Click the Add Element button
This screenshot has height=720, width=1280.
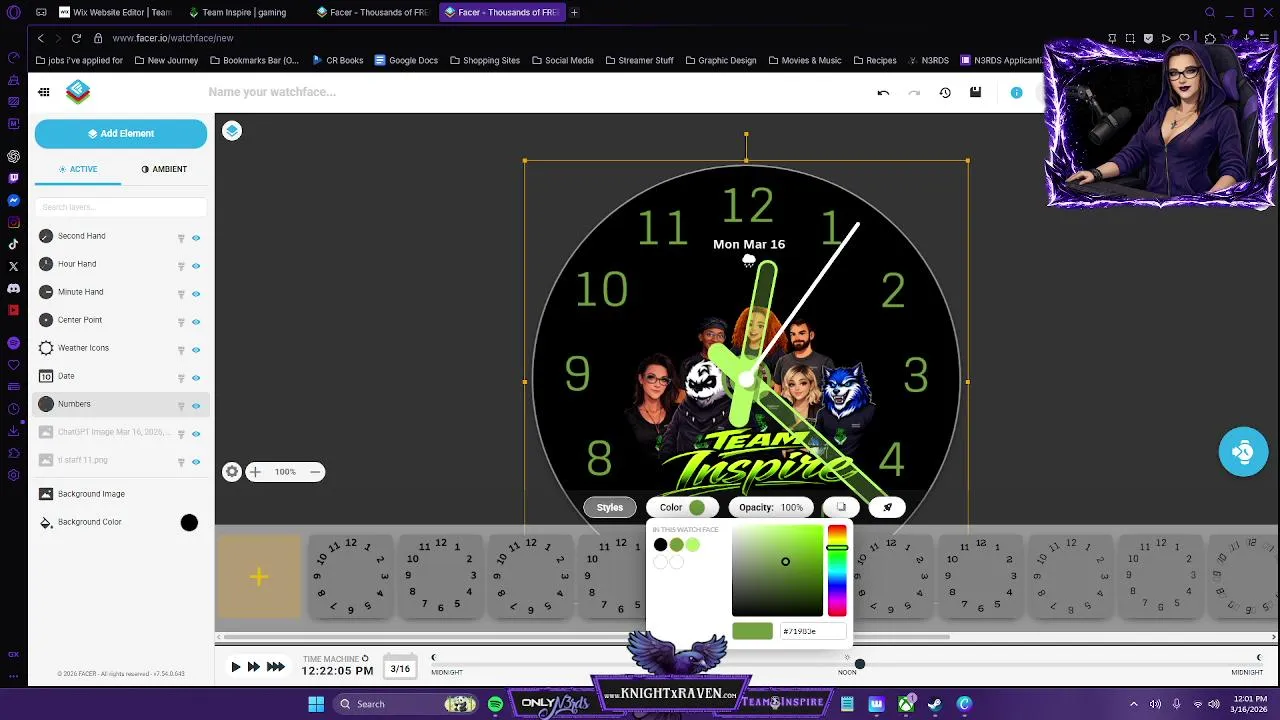click(x=121, y=134)
